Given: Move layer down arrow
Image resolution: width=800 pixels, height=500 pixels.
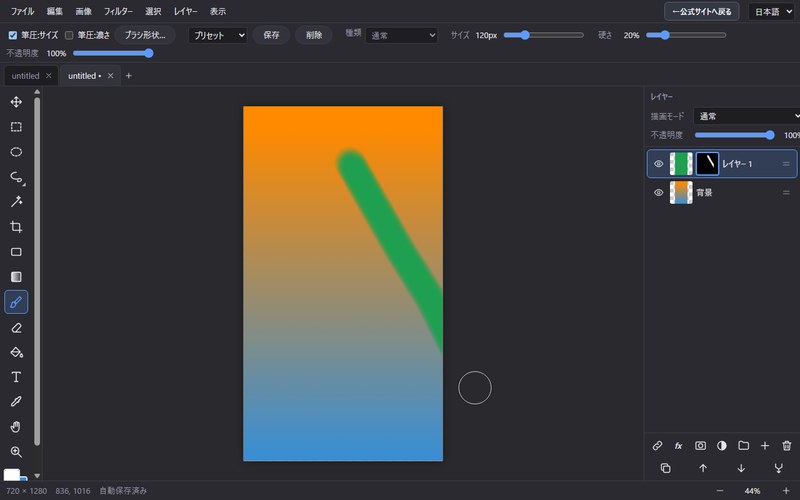Looking at the screenshot, I should (x=741, y=468).
